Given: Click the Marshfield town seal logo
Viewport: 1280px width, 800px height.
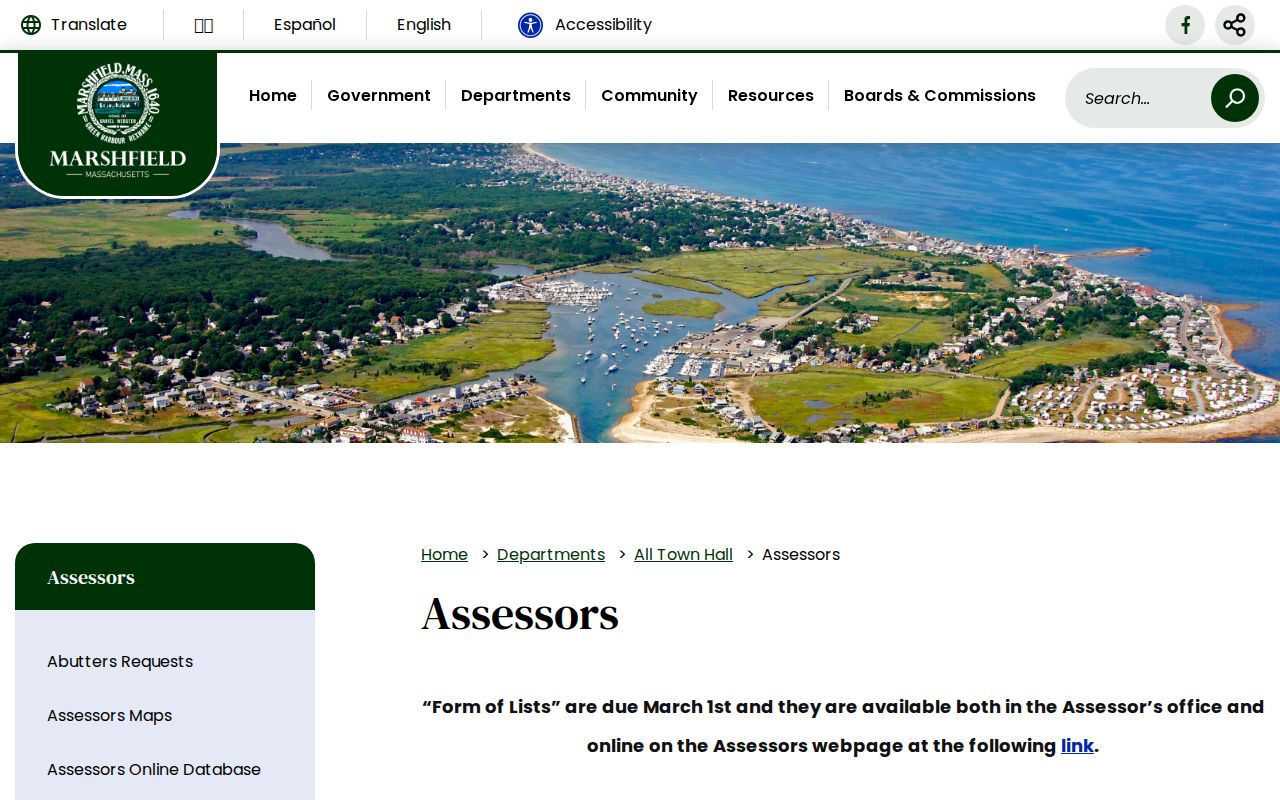Looking at the screenshot, I should pos(118,122).
